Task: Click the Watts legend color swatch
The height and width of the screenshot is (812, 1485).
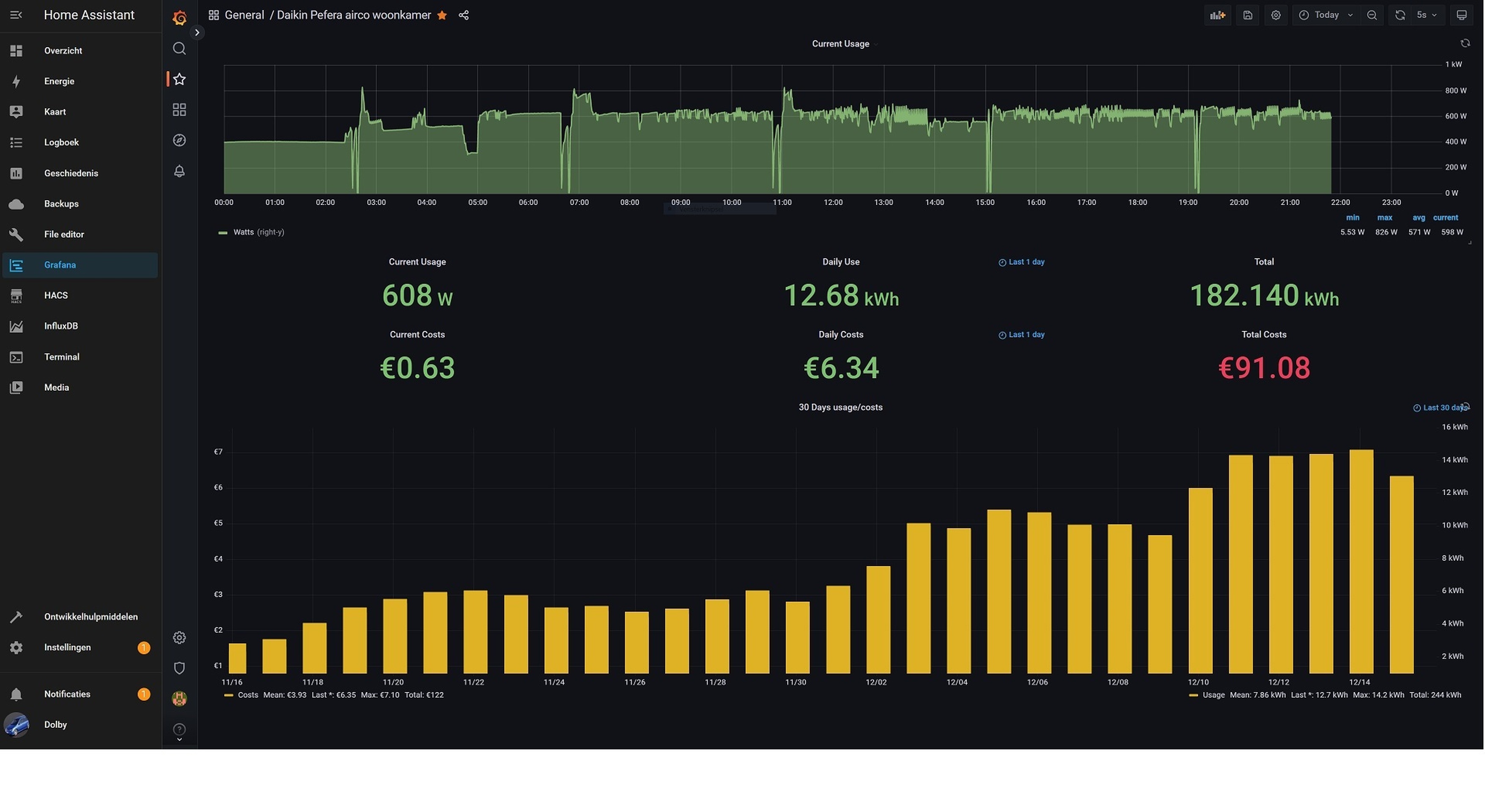Action: 222,233
